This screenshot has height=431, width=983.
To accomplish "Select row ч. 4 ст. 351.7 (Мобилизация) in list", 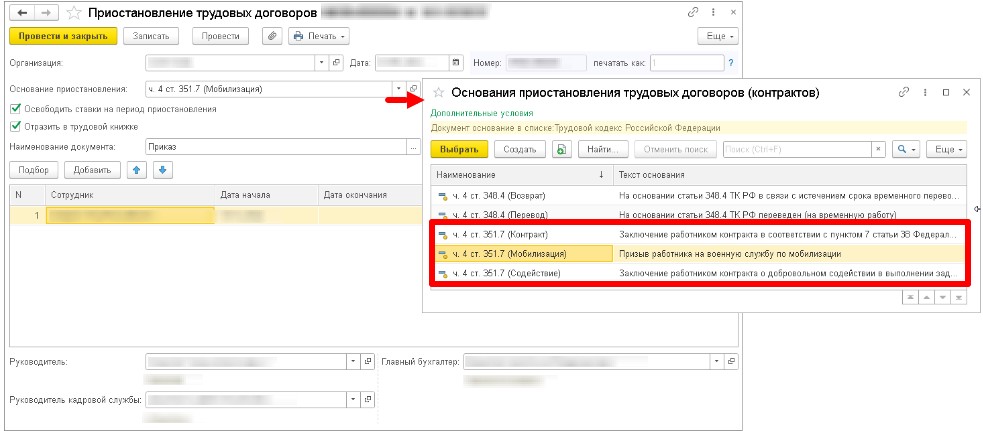I will (698, 254).
